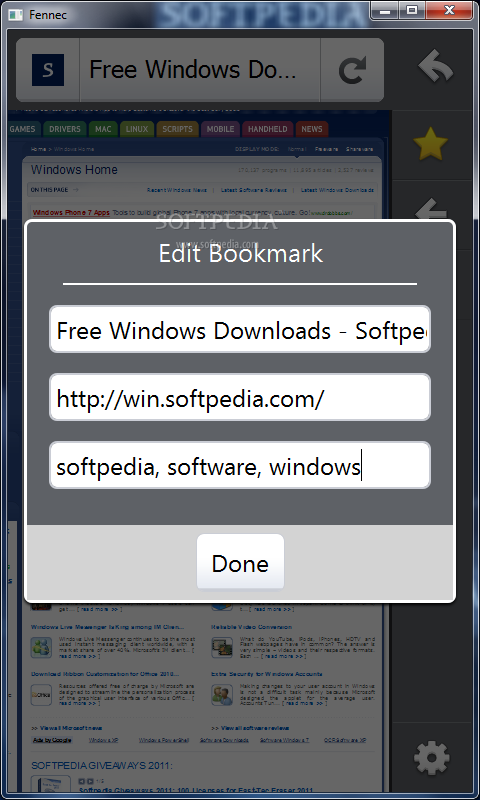480x800 pixels.
Task: Open the 'OCR Software XP' ad link
Action: click(x=344, y=740)
